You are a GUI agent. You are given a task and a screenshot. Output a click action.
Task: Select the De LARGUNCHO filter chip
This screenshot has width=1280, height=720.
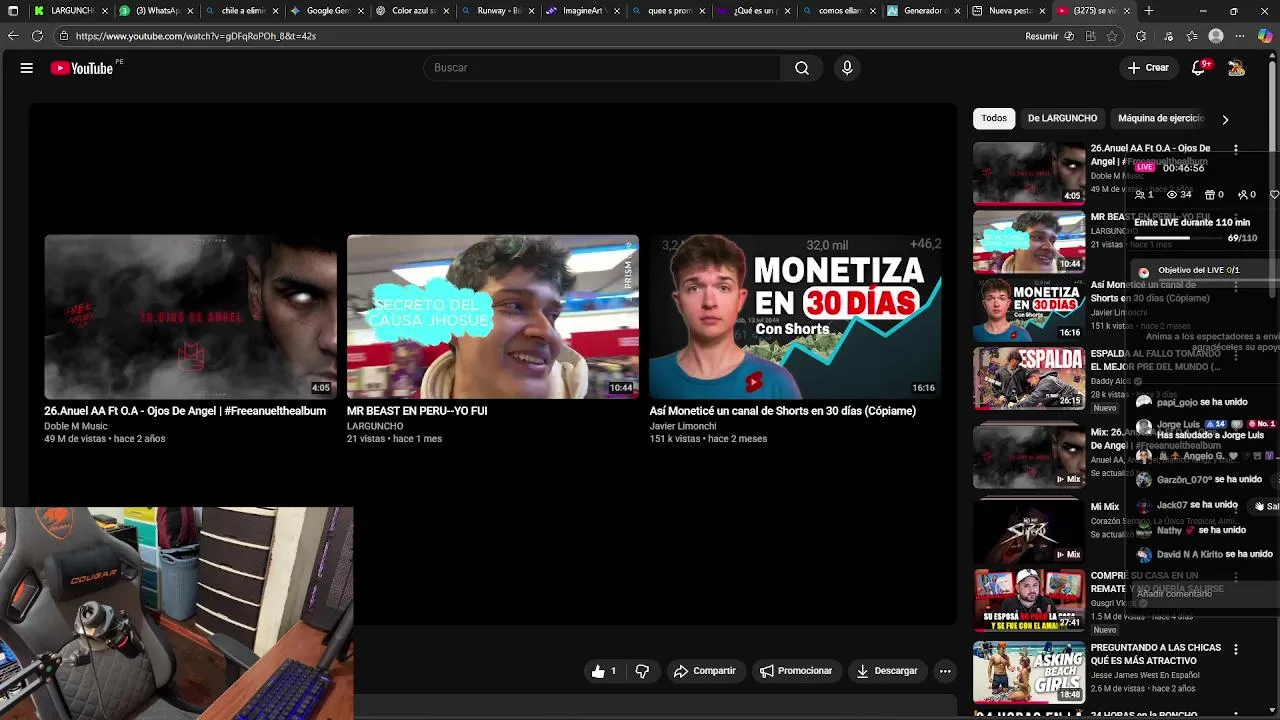click(x=1062, y=118)
